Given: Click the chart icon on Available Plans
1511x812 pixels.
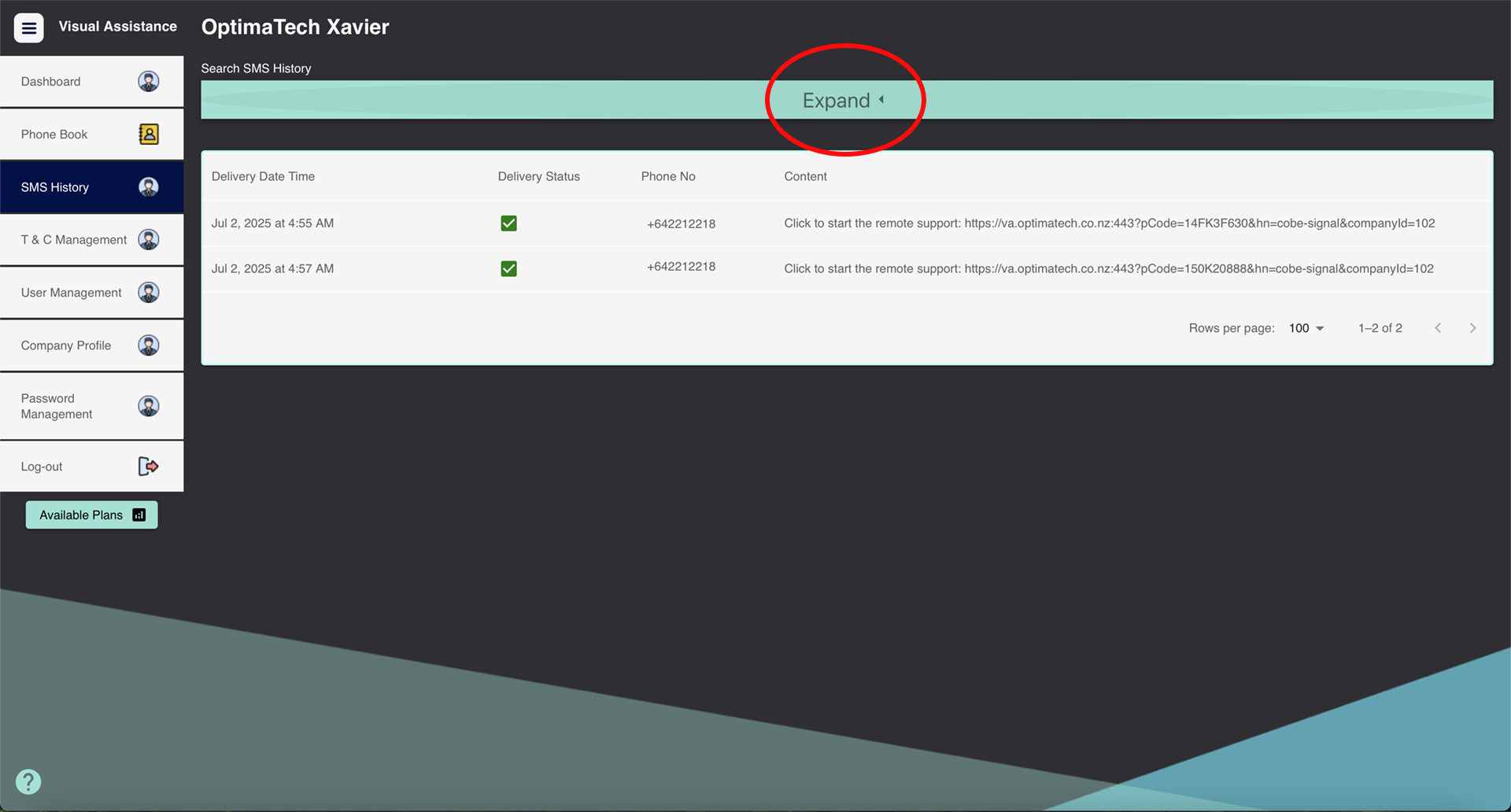Looking at the screenshot, I should pos(139,515).
